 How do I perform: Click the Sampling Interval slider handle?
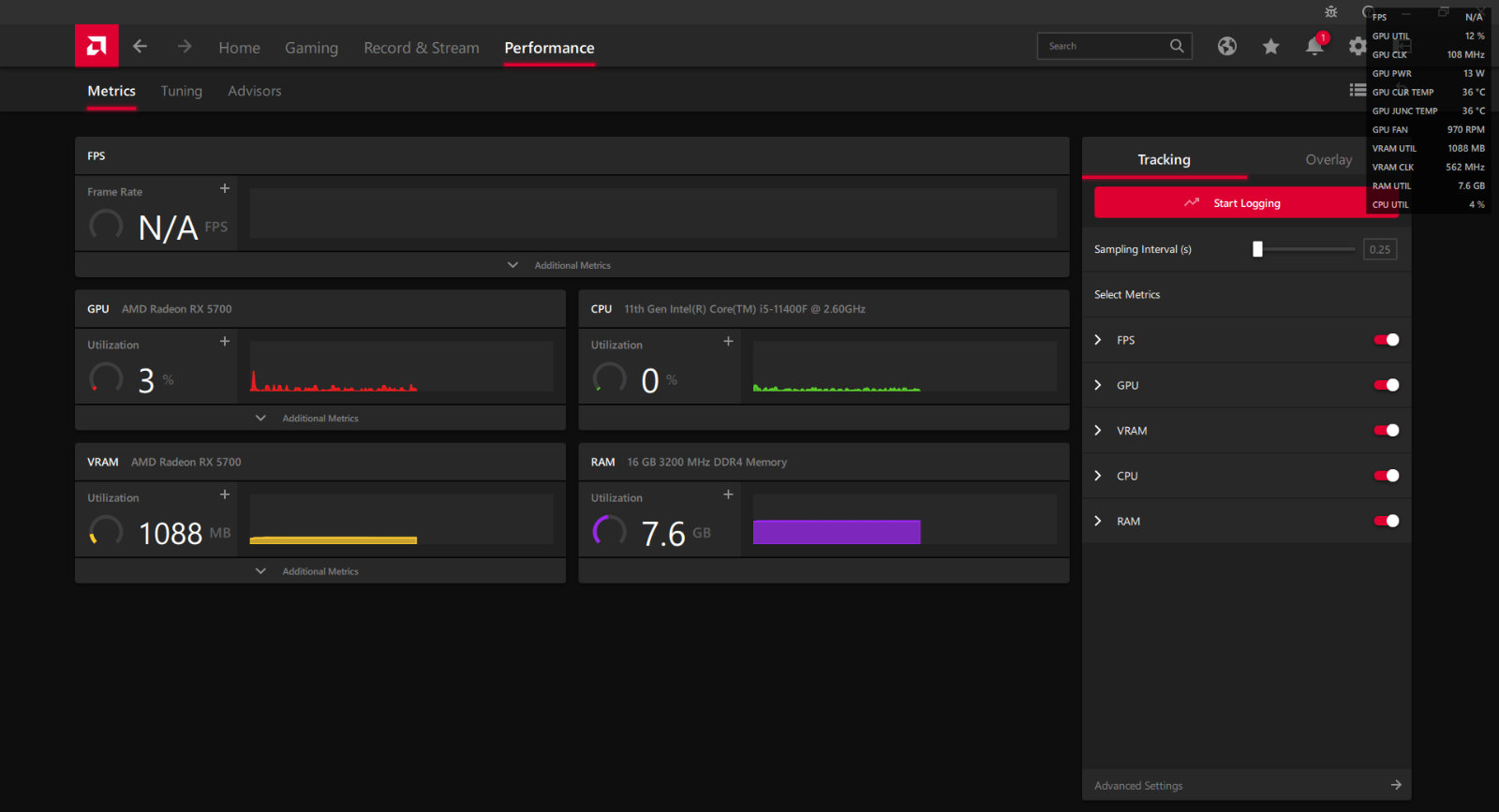(x=1257, y=249)
